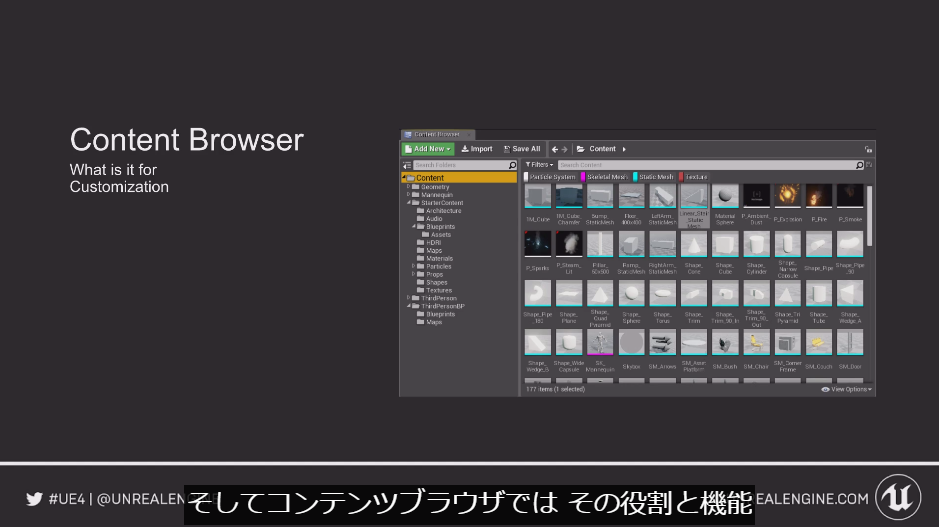Toggle the Skeletal Mesh filter
The width and height of the screenshot is (939, 527).
605,177
